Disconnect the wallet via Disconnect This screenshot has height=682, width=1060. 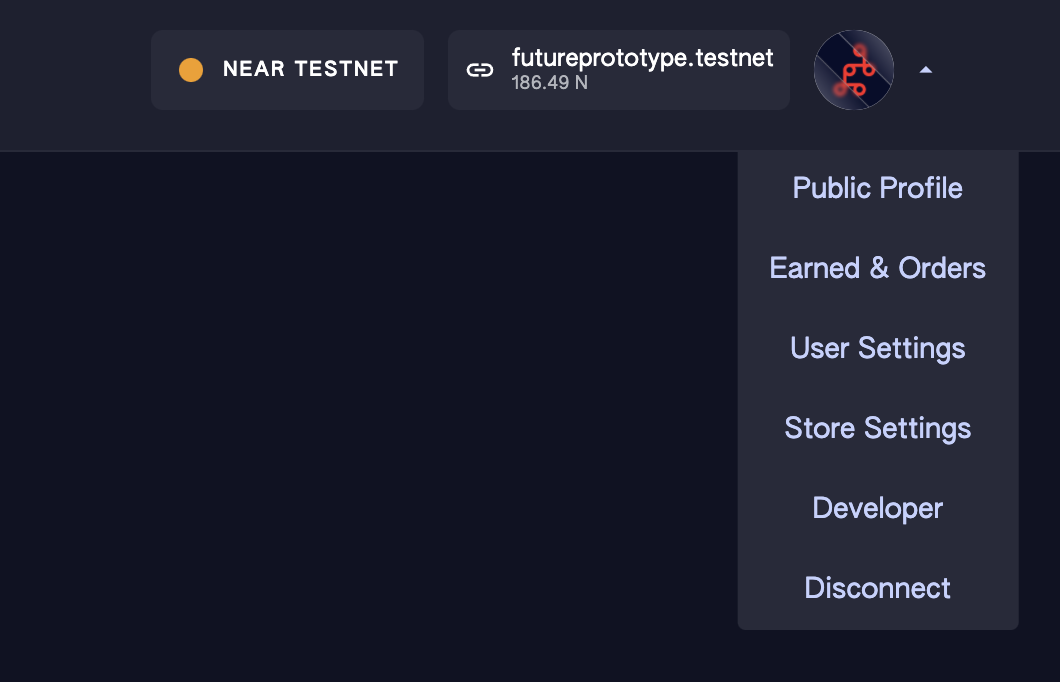click(877, 588)
